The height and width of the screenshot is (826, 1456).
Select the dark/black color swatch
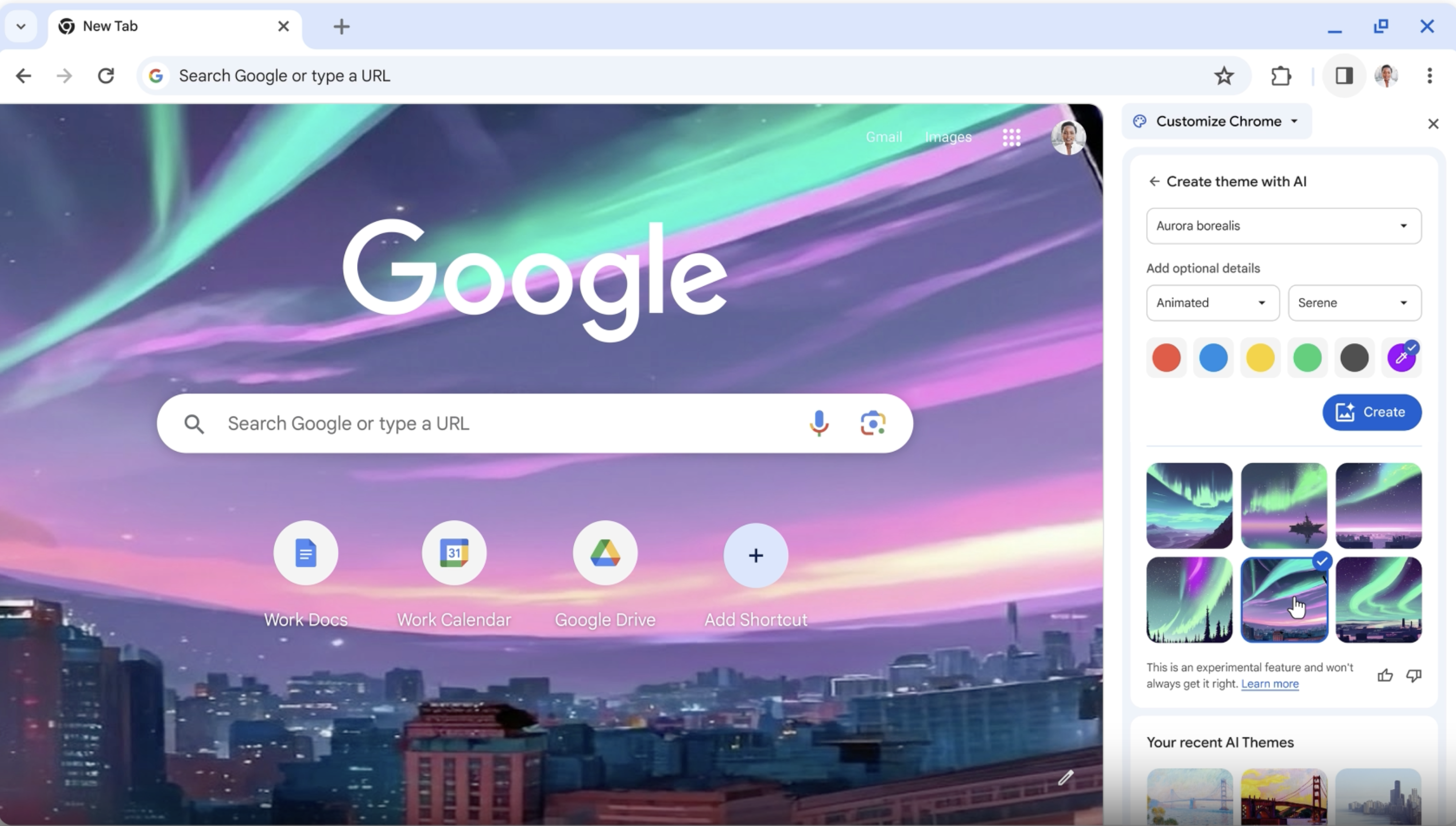pyautogui.click(x=1354, y=357)
